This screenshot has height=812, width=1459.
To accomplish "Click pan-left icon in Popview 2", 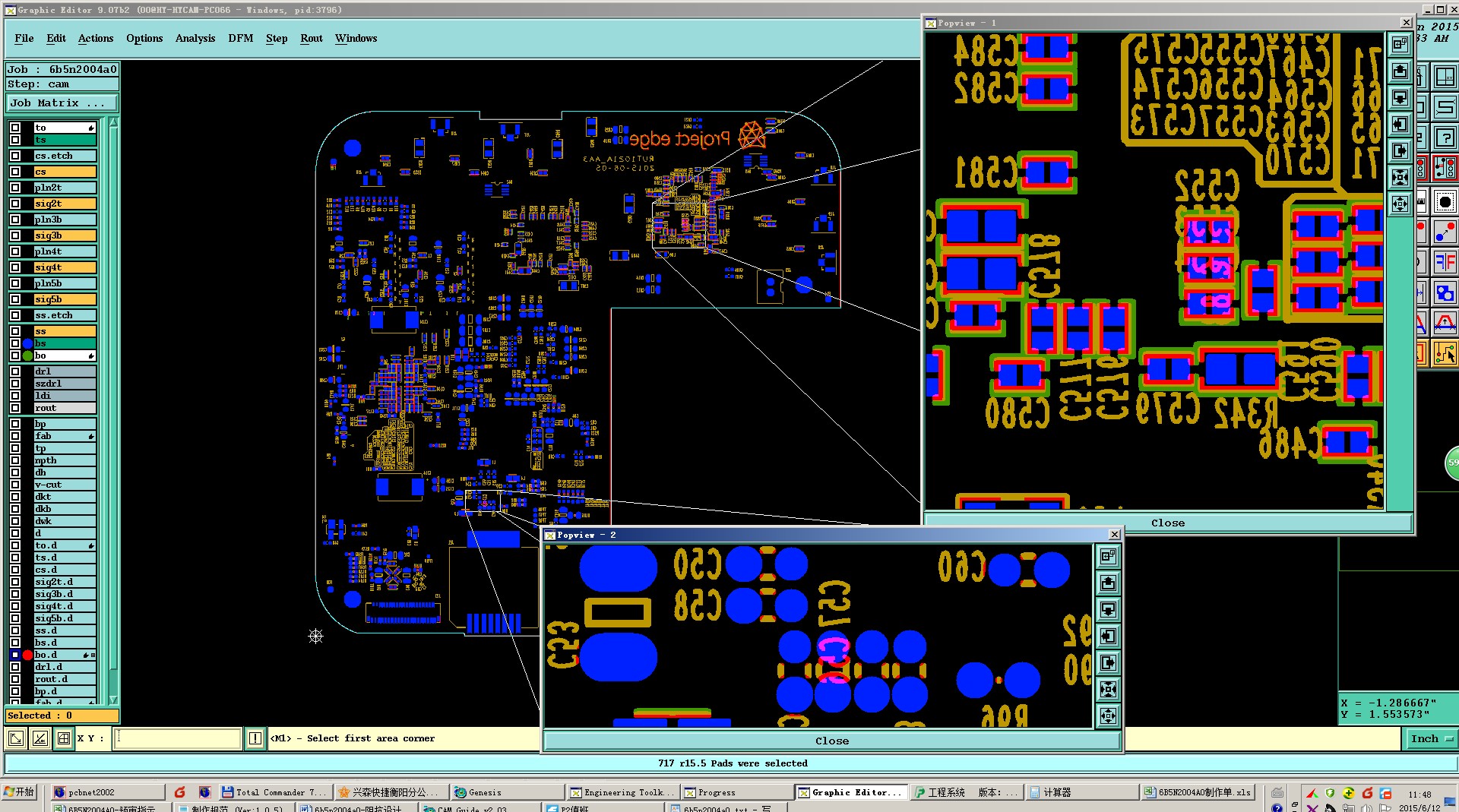I will coord(1108,637).
